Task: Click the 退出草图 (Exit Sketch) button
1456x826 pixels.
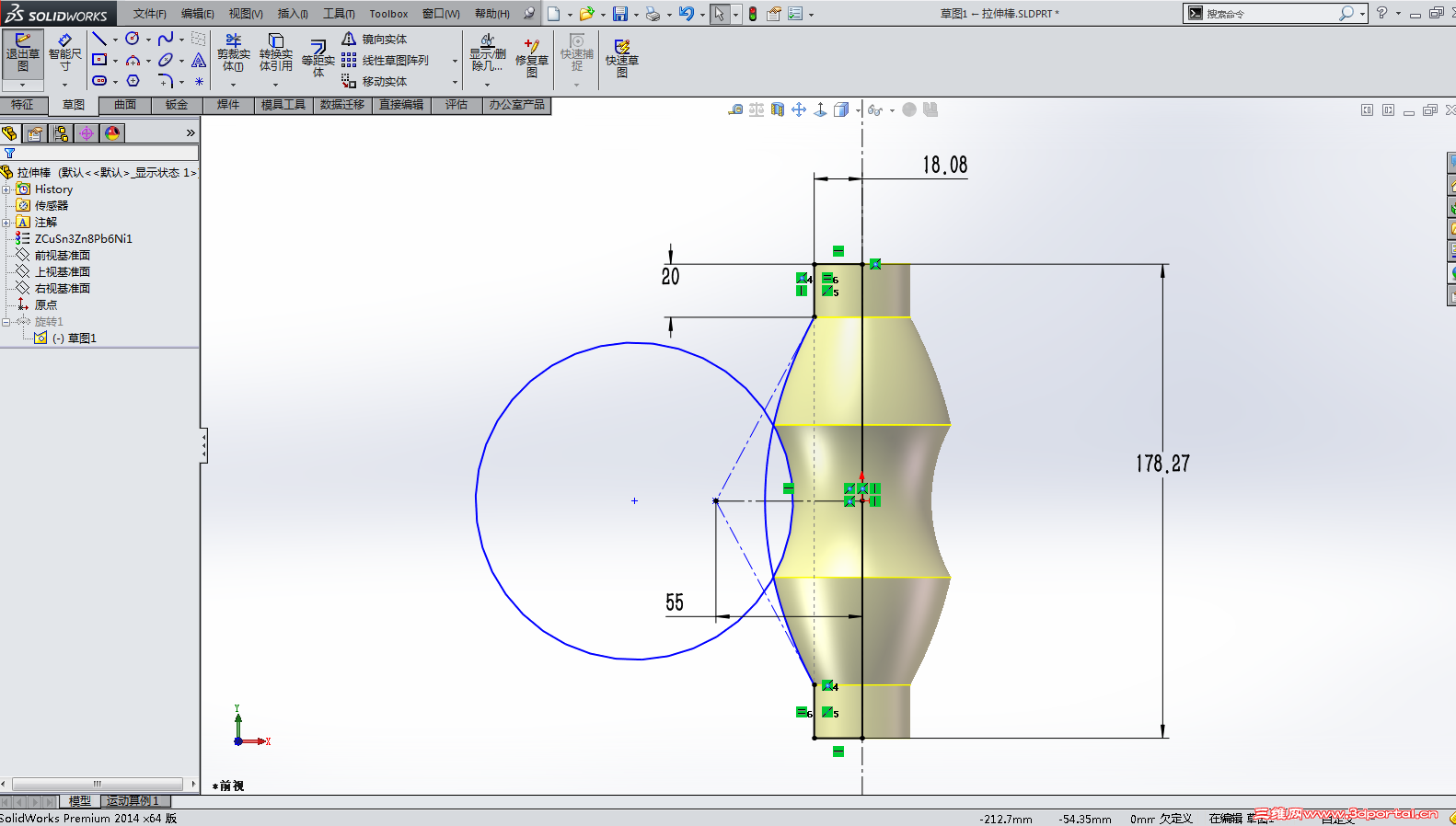Action: point(22,55)
